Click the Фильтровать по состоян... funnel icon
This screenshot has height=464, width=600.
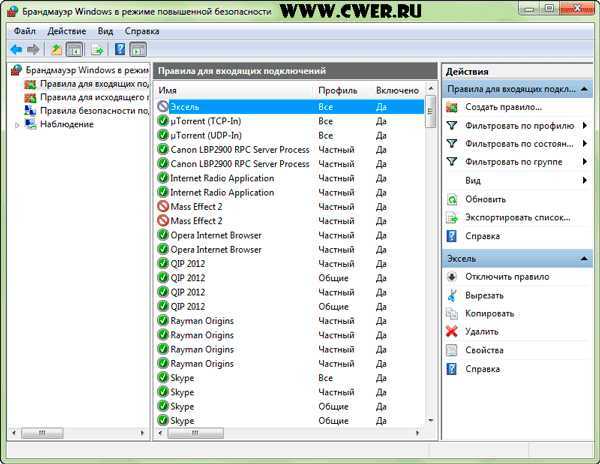(x=452, y=143)
